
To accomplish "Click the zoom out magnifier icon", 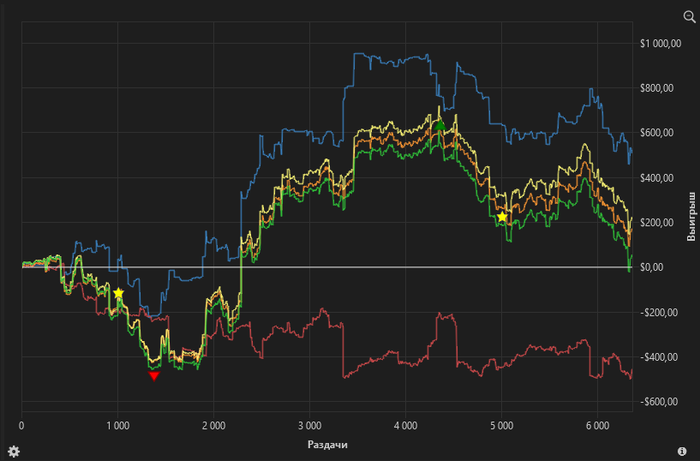I will (689, 17).
